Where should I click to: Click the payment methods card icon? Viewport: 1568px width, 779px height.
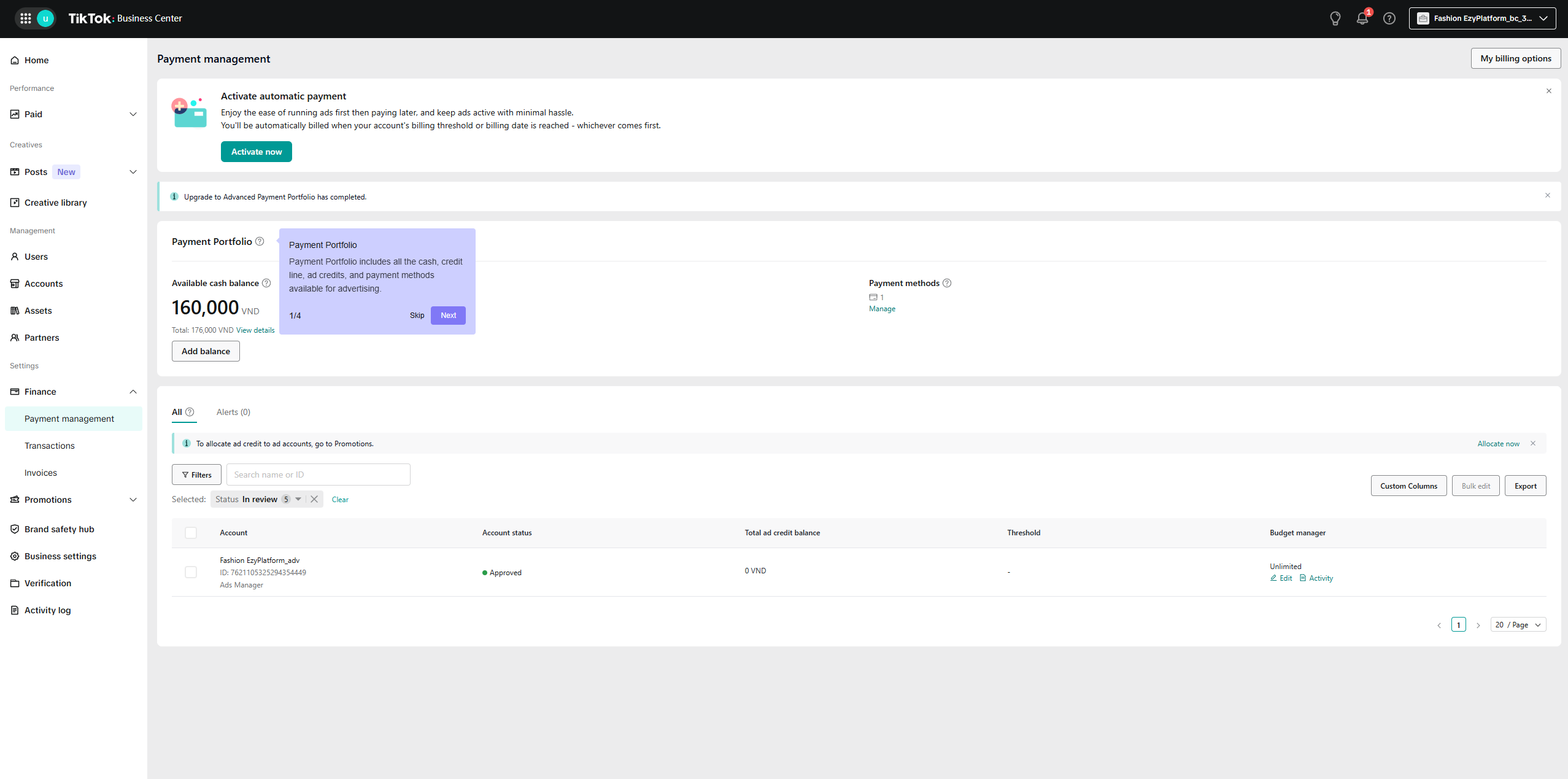tap(873, 297)
